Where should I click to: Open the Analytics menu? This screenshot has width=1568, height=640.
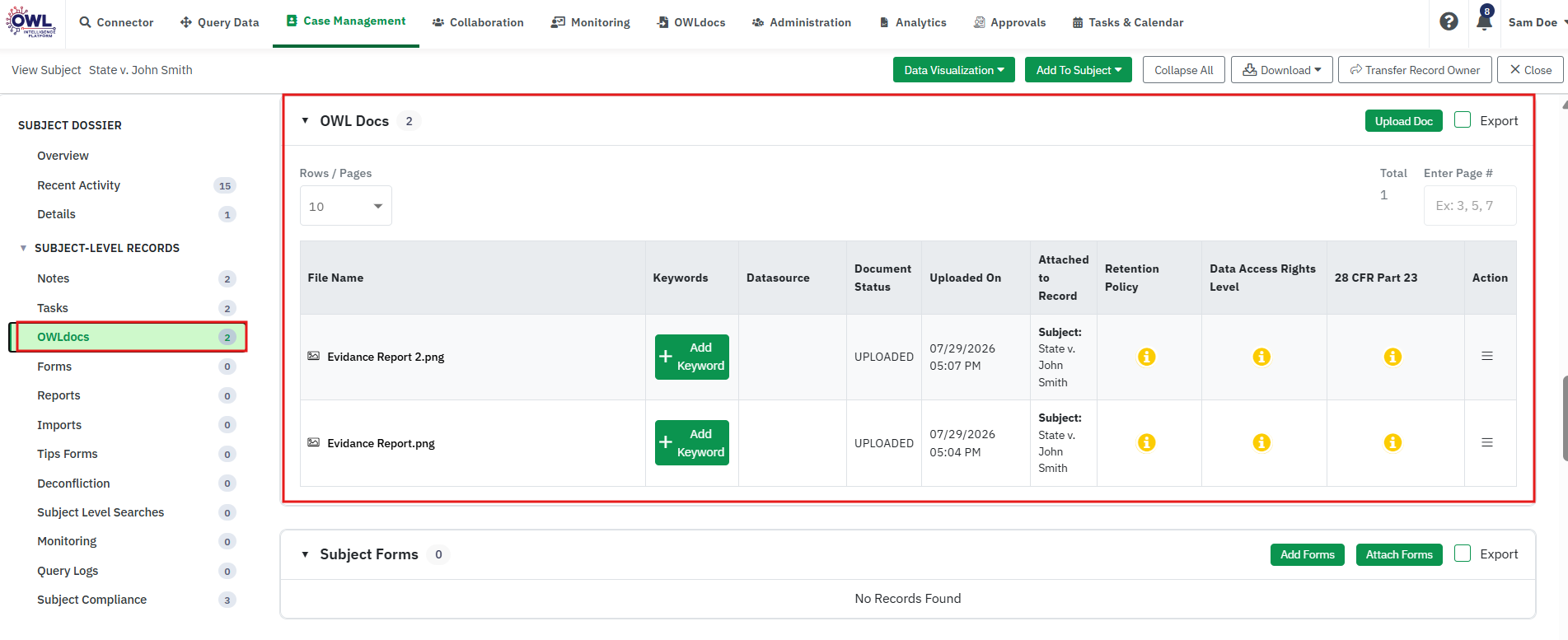(913, 22)
